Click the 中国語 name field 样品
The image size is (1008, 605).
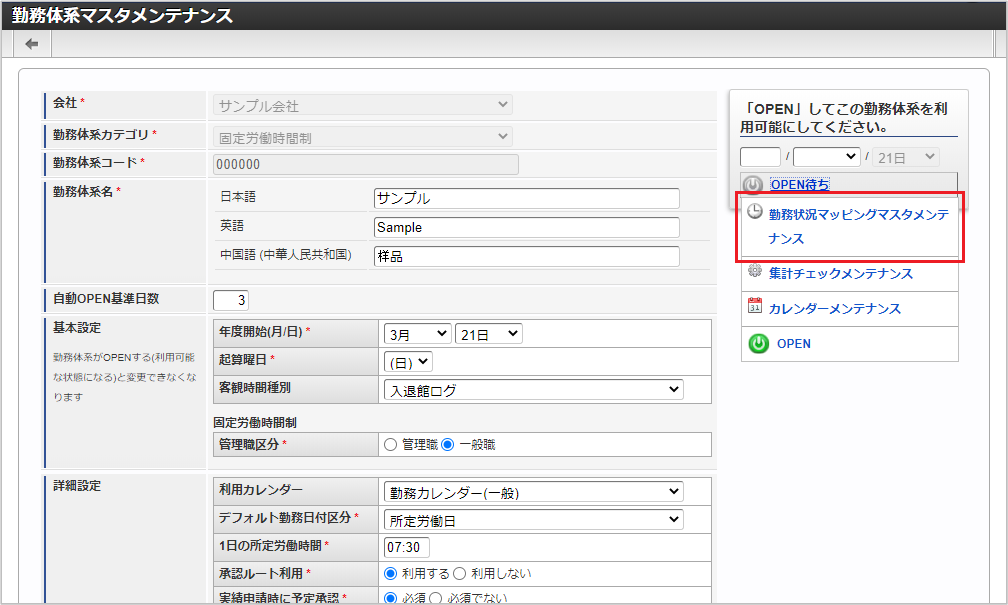[x=526, y=256]
